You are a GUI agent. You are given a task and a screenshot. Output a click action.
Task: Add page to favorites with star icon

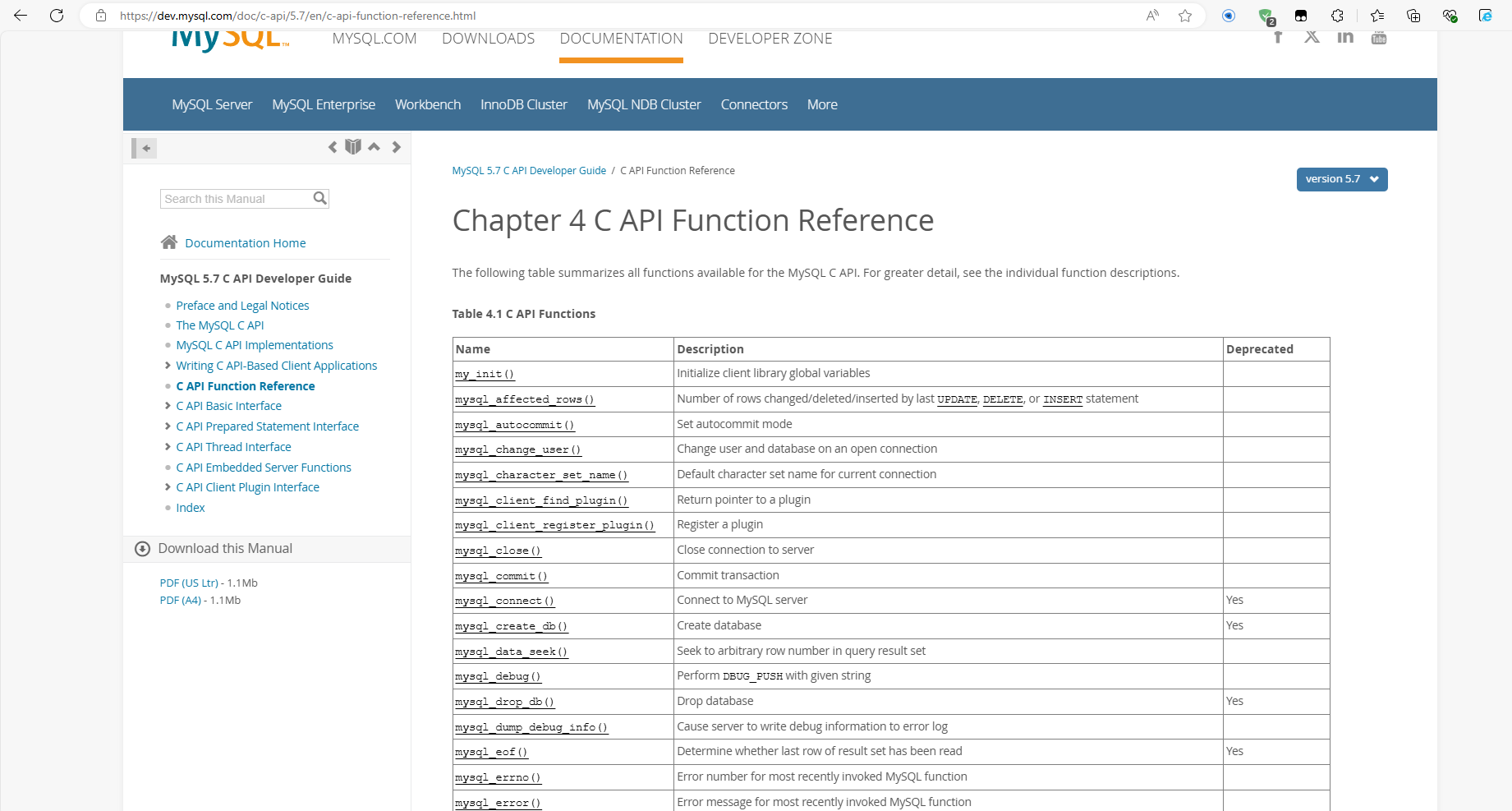point(1185,16)
